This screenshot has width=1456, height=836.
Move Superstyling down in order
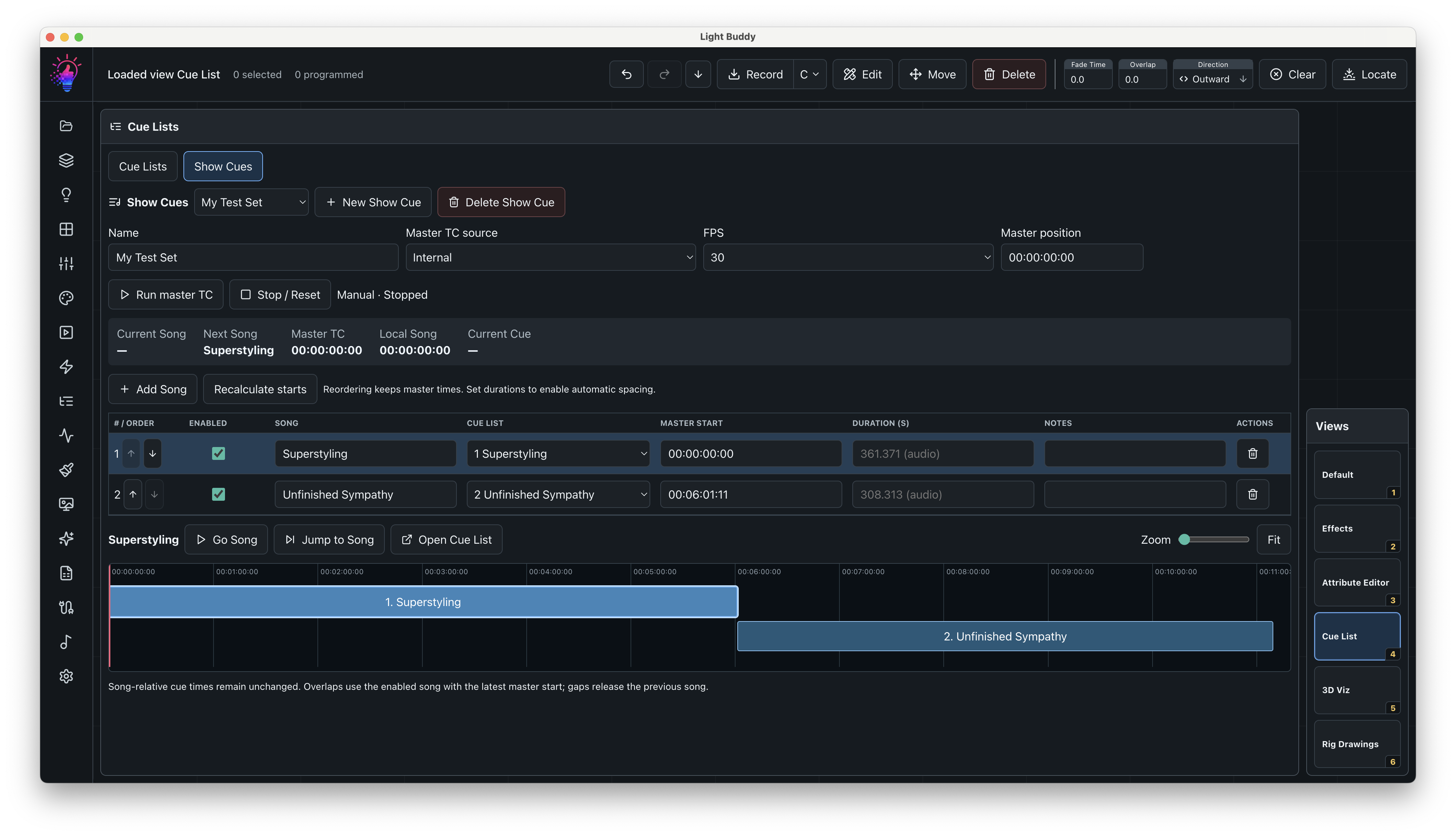(x=153, y=453)
